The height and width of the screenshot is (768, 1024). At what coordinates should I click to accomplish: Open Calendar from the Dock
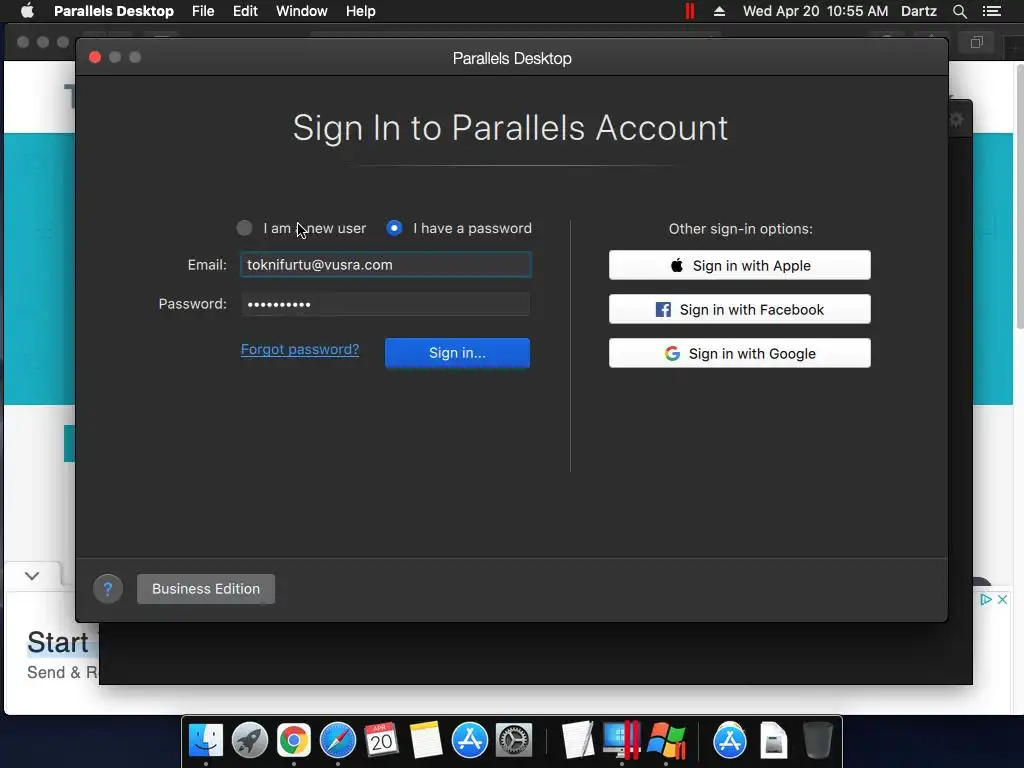[x=381, y=741]
